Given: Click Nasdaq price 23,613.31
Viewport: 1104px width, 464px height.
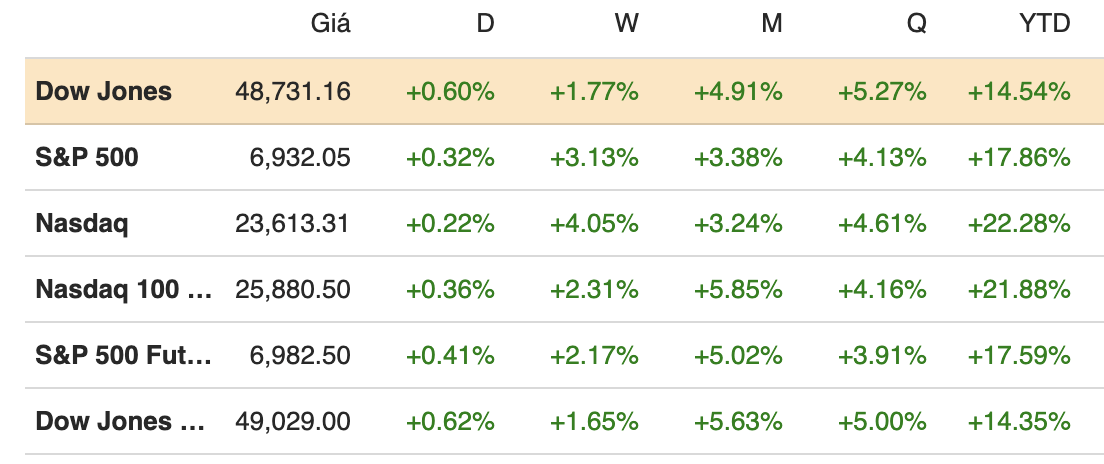Looking at the screenshot, I should 293,224.
